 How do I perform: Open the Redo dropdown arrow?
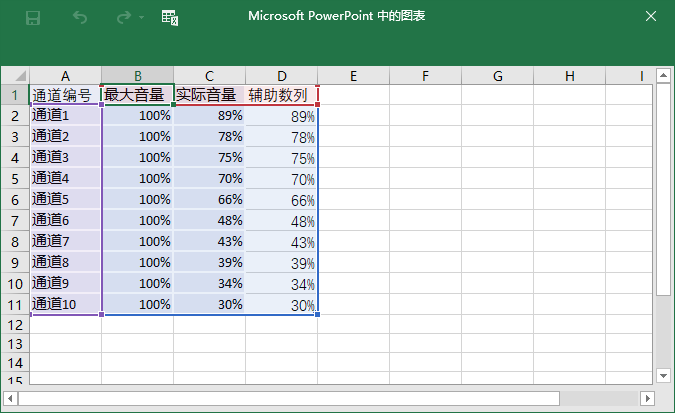(141, 18)
